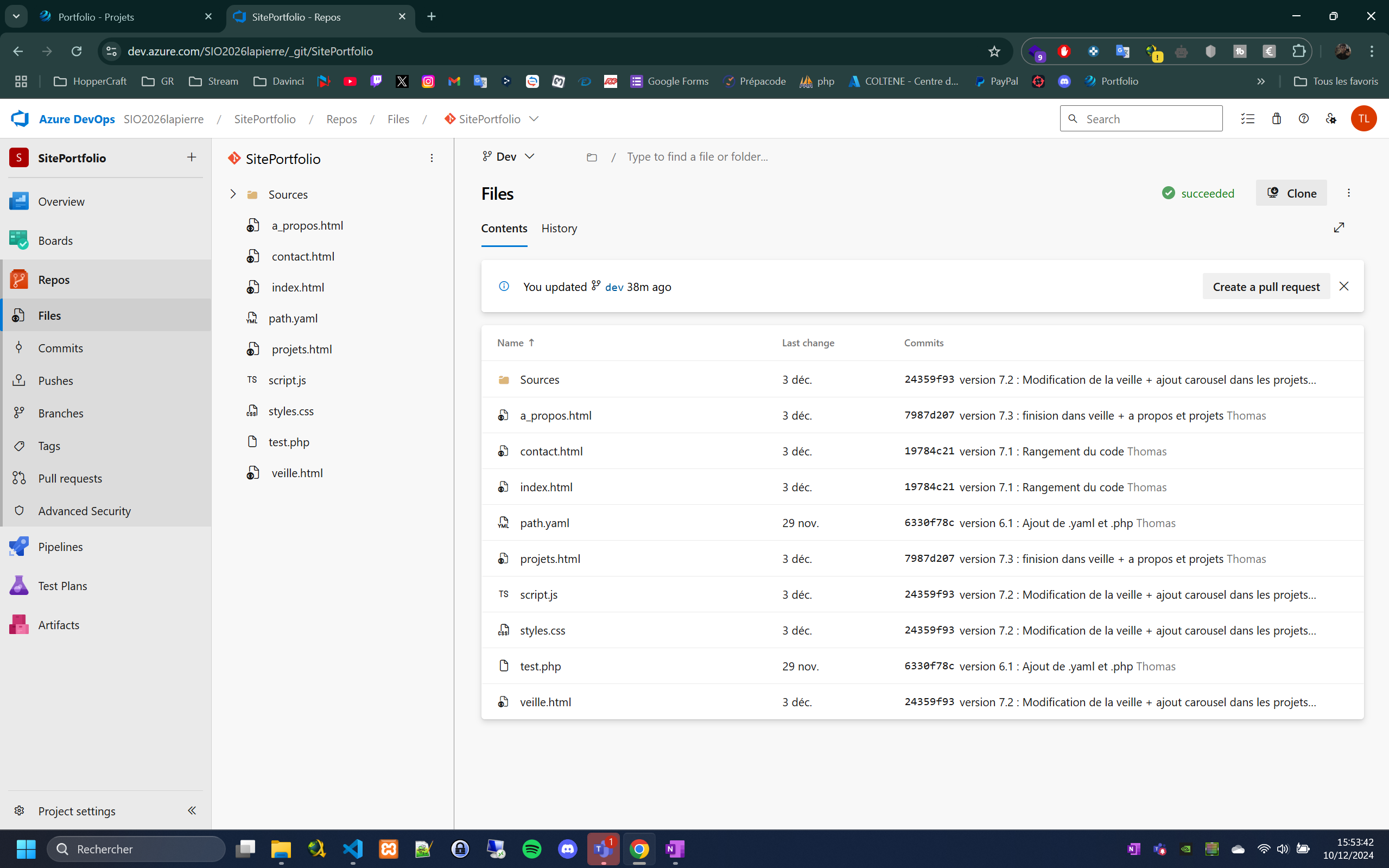Open Boards from the left sidebar
1389x868 pixels.
pyautogui.click(x=56, y=240)
